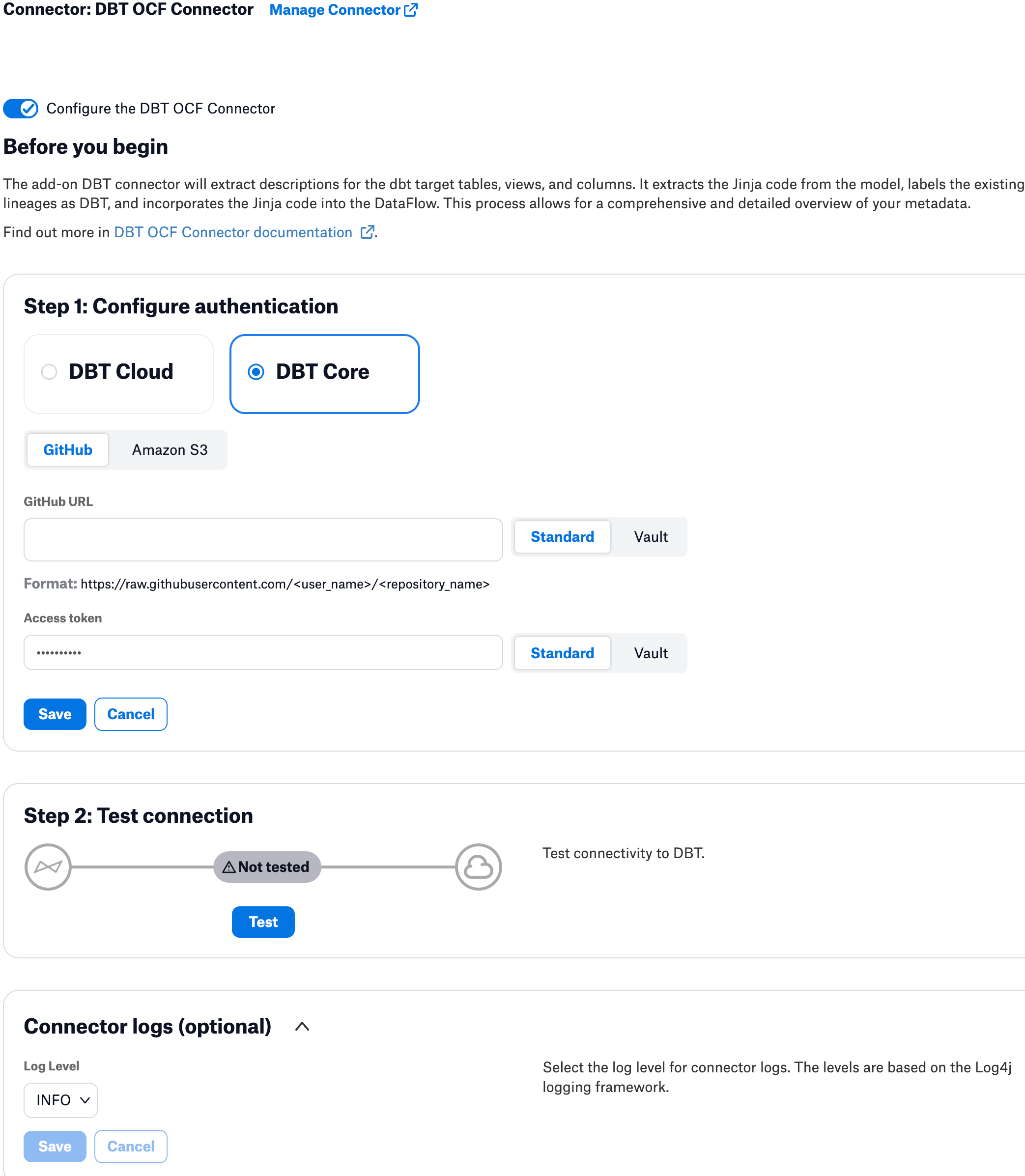1025x1176 pixels.
Task: Open DBT OCF Connector documentation link
Action: coord(233,231)
